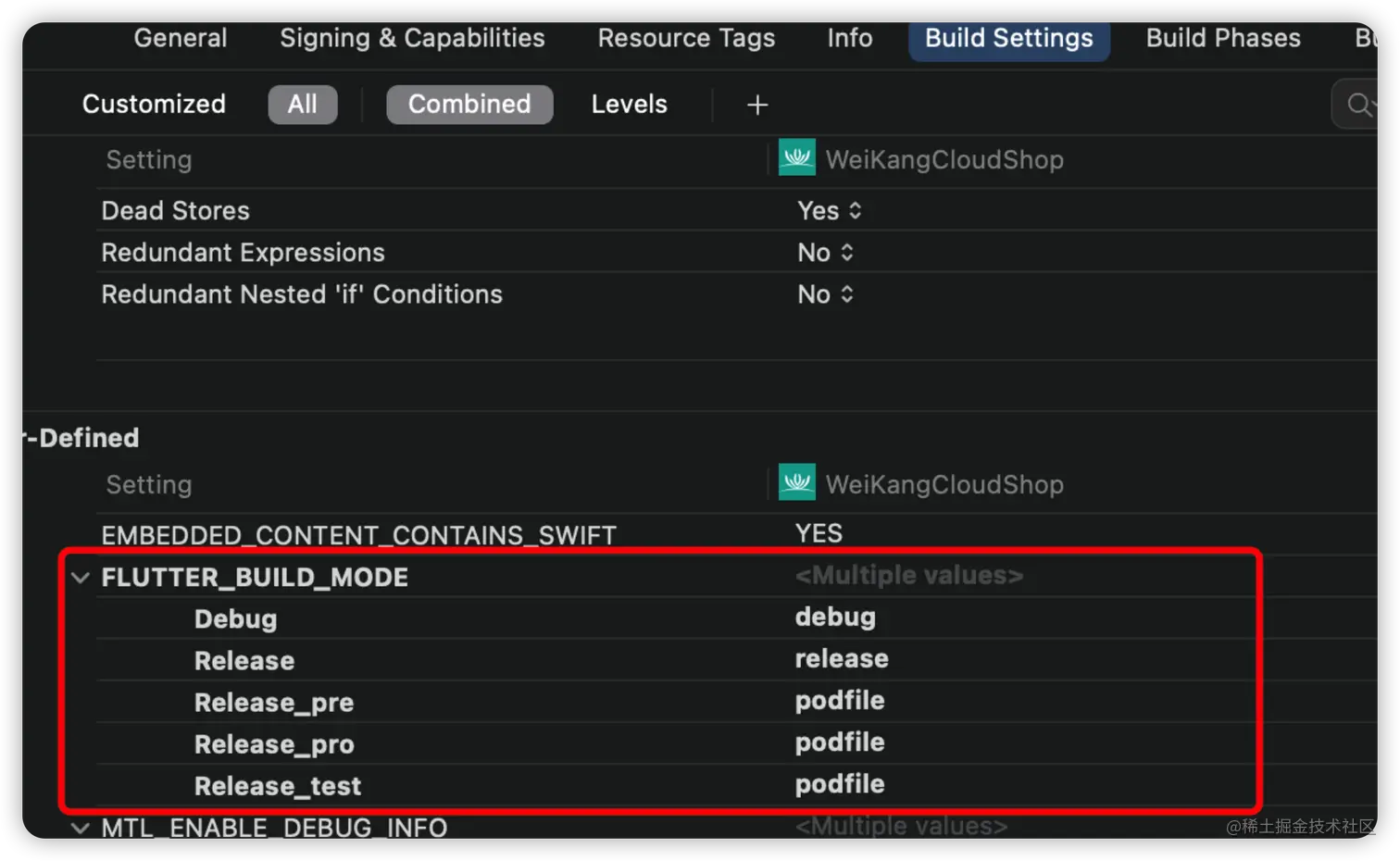Open Redundant Nested 'if' Conditions dropdown
The height and width of the screenshot is (861, 1400).
click(825, 294)
